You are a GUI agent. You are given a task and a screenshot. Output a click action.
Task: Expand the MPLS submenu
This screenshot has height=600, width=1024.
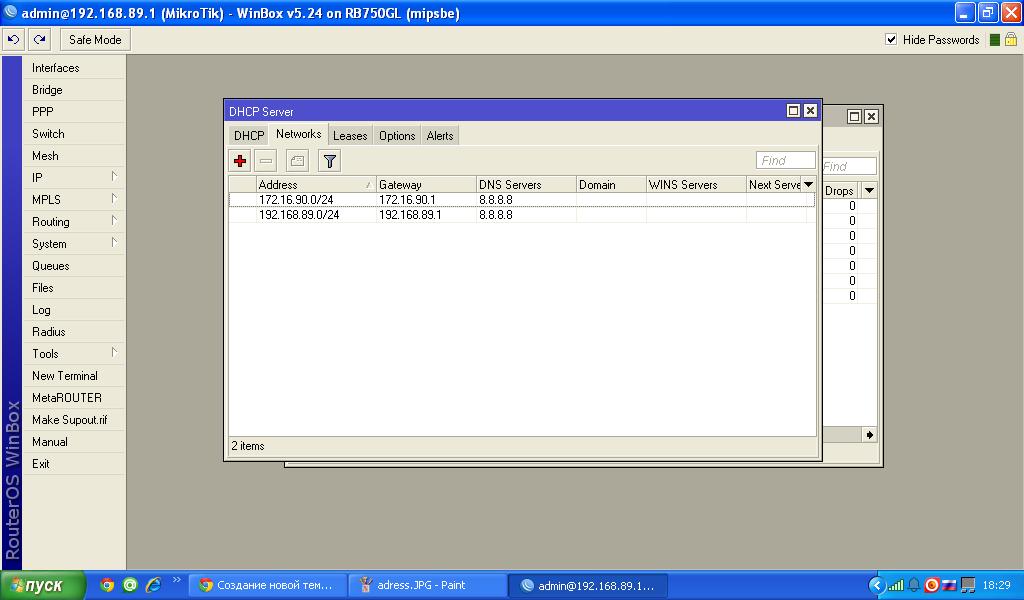click(x=74, y=200)
